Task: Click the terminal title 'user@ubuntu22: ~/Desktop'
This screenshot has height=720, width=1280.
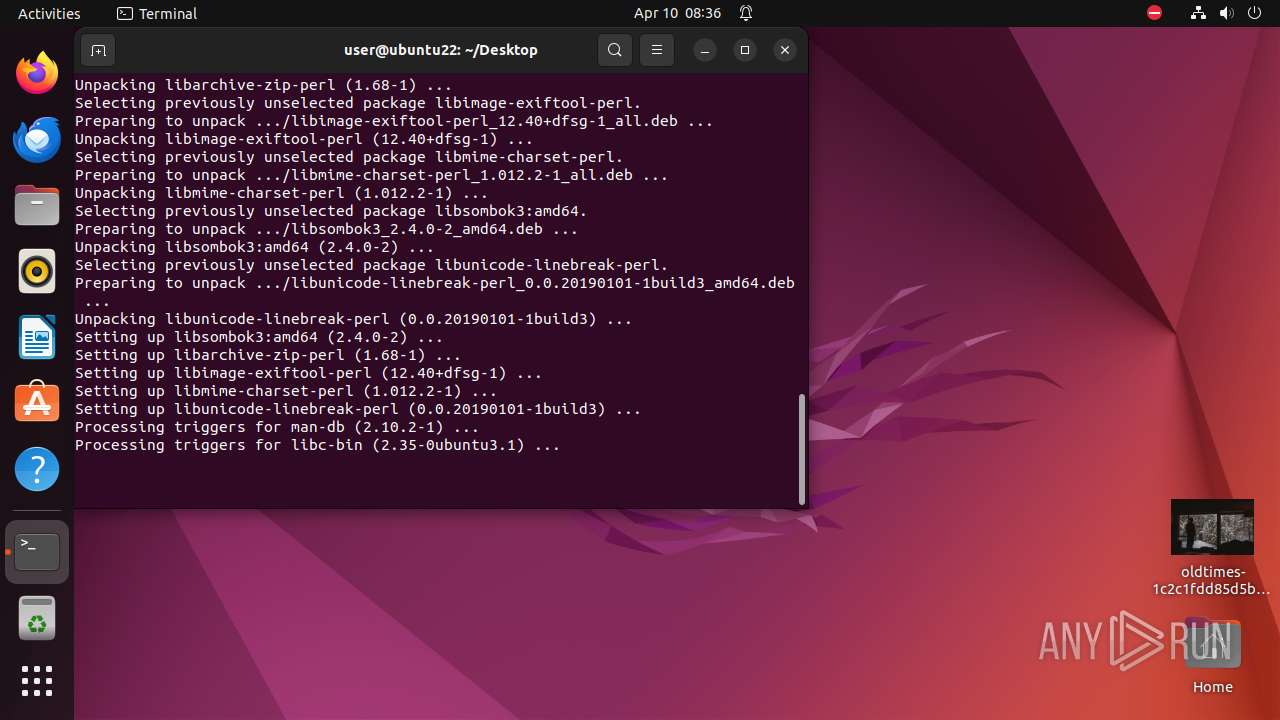Action: (440, 50)
